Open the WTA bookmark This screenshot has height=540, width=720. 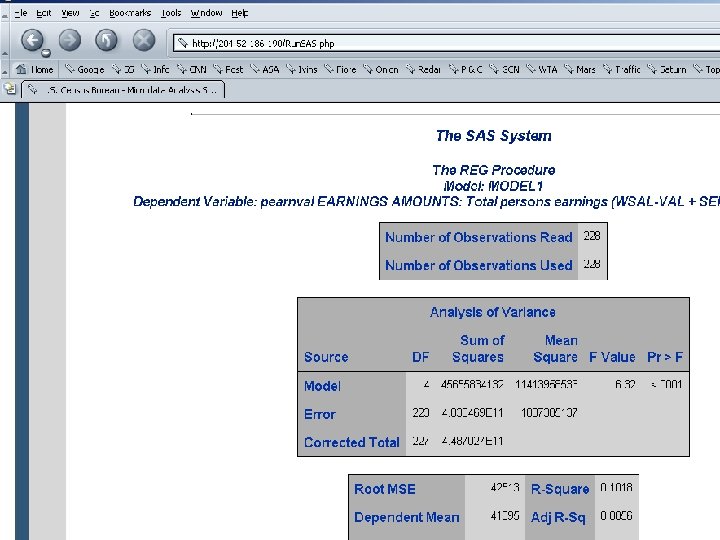tap(542, 69)
